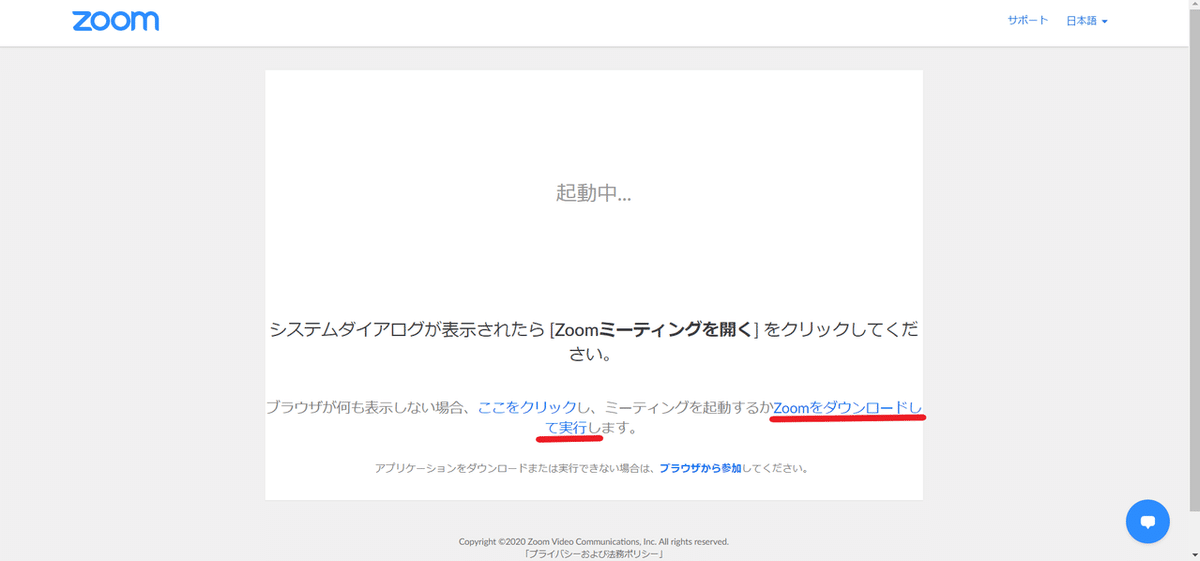
Task: Click Zoomをダウンロードして実行 download link
Action: (848, 407)
